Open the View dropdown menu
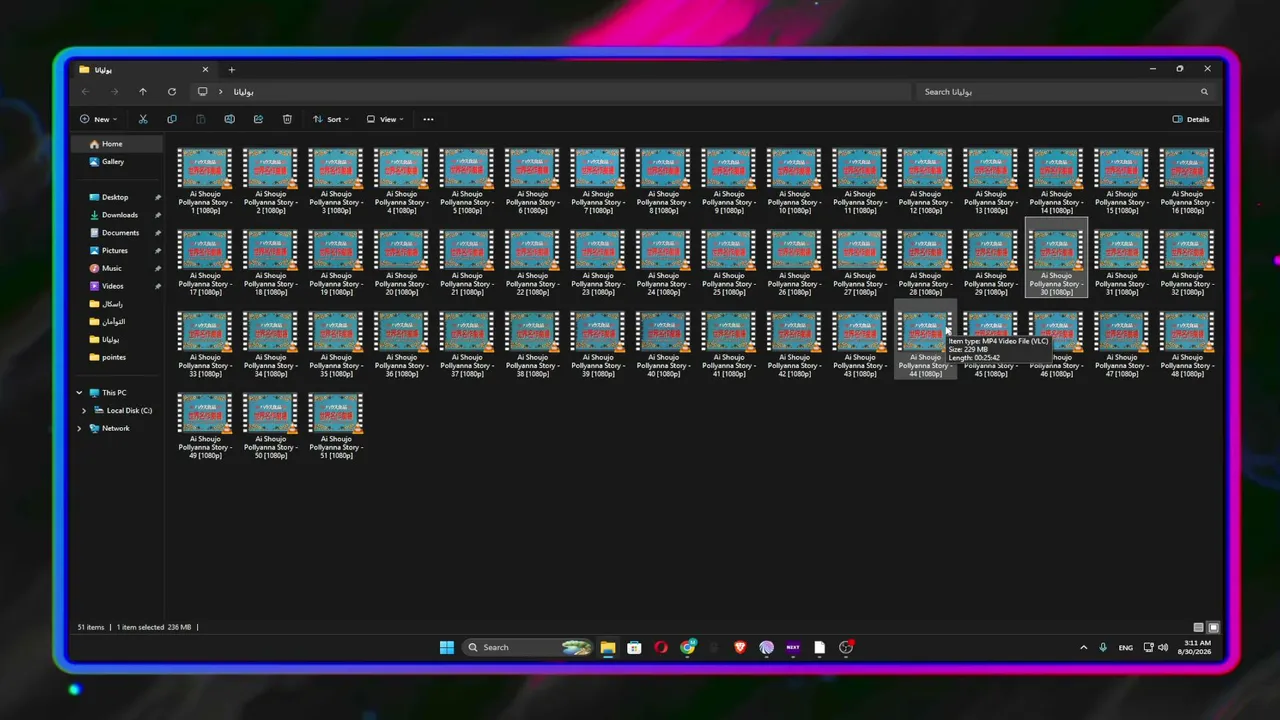Image resolution: width=1280 pixels, height=720 pixels. point(385,119)
